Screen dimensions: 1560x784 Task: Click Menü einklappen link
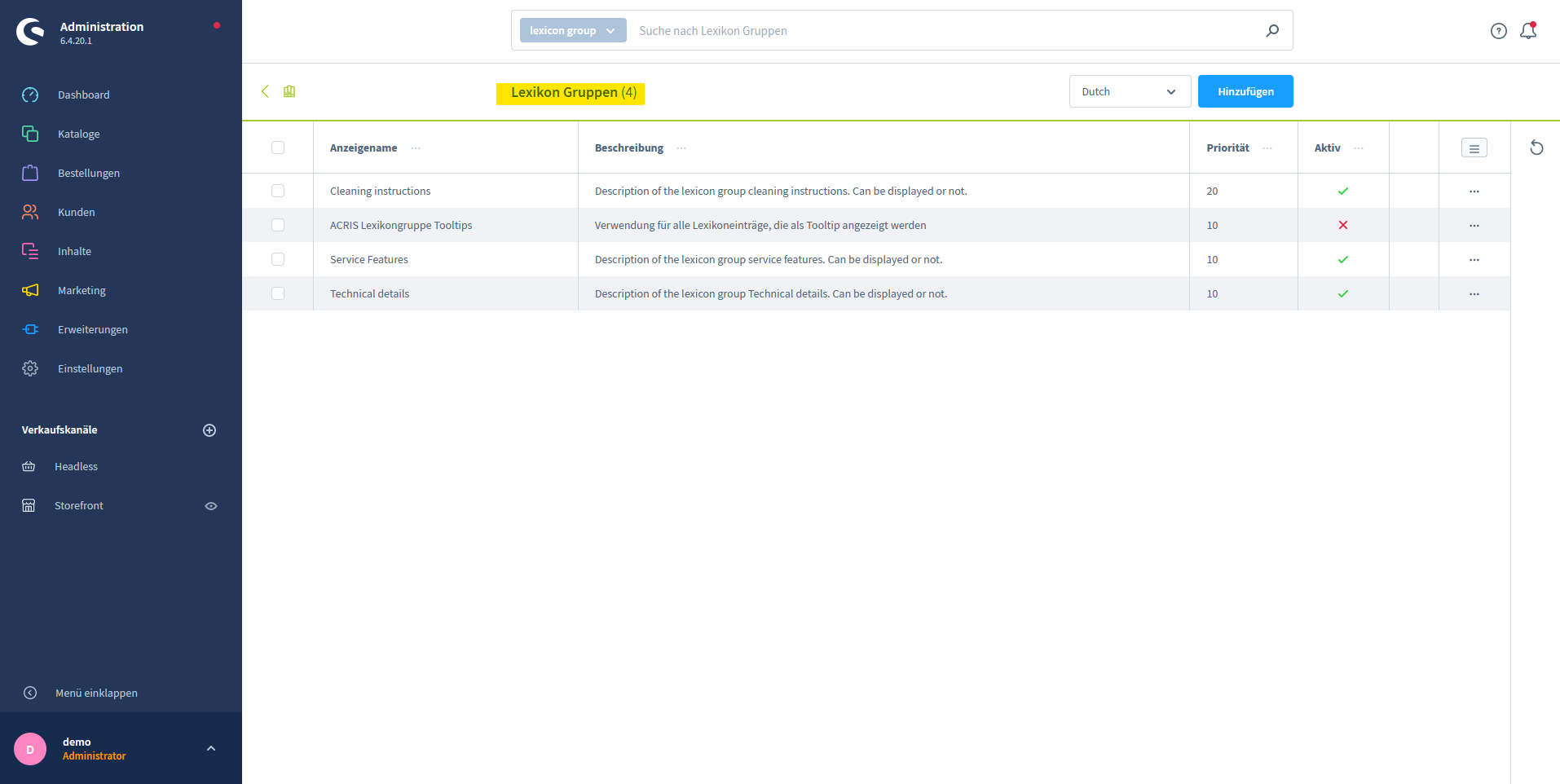pyautogui.click(x=96, y=693)
